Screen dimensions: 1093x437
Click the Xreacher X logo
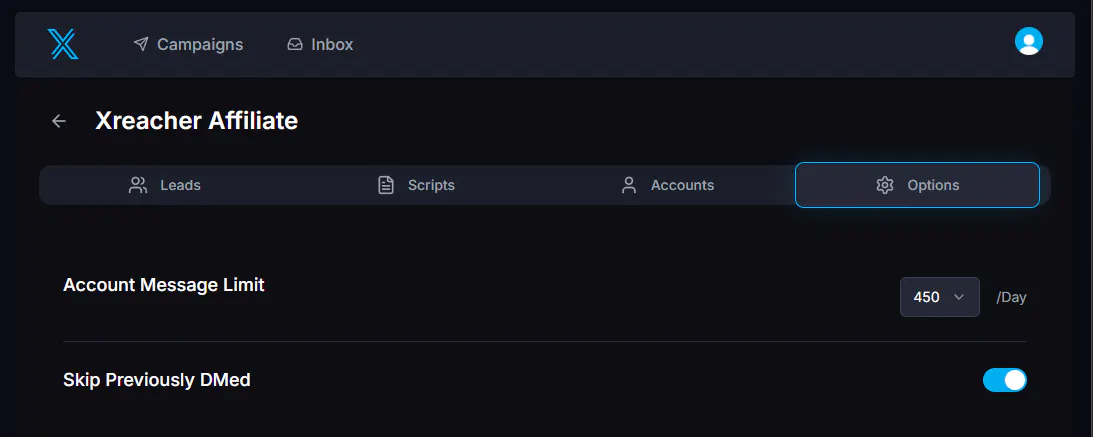point(63,44)
